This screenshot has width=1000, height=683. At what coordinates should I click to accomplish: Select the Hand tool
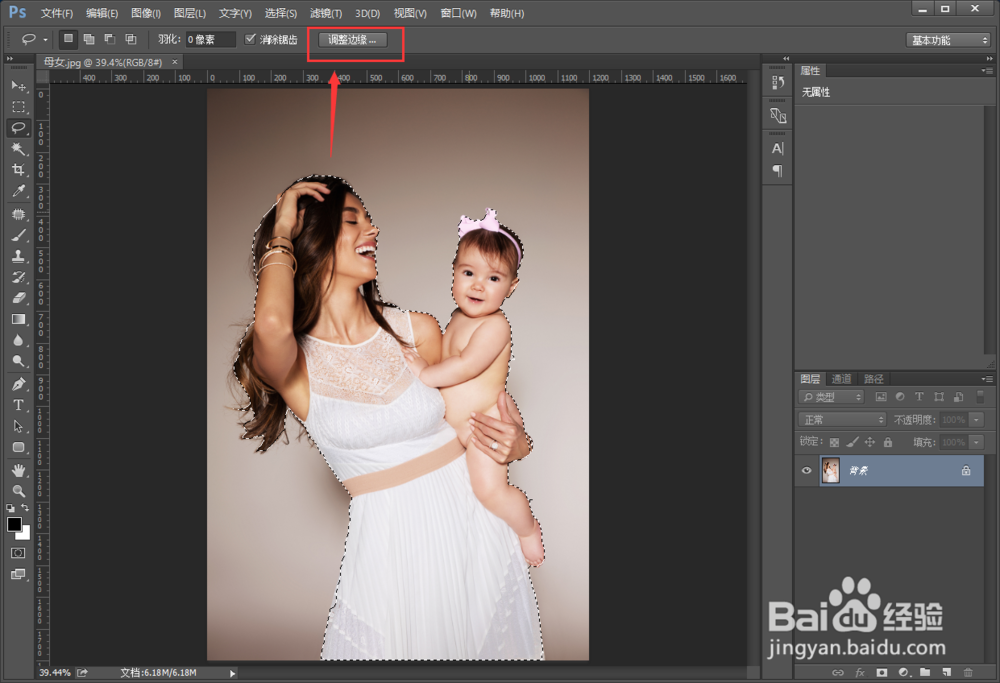18,471
